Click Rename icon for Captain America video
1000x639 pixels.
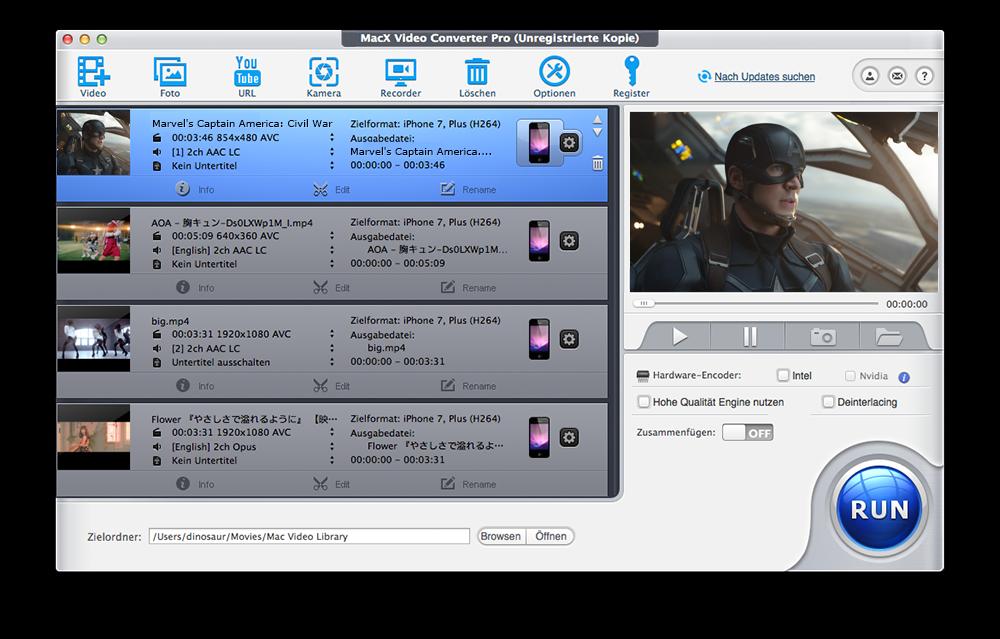[448, 189]
